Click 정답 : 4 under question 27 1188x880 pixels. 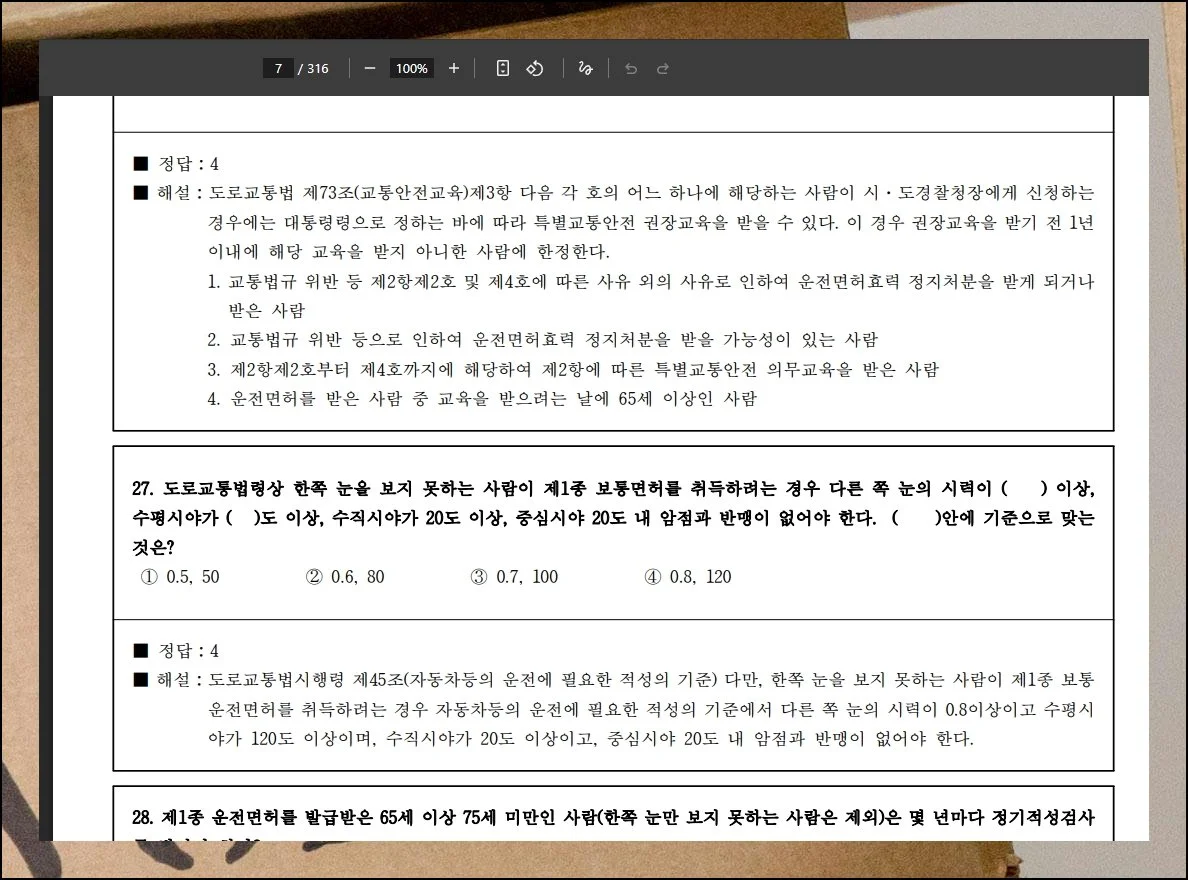click(x=176, y=651)
